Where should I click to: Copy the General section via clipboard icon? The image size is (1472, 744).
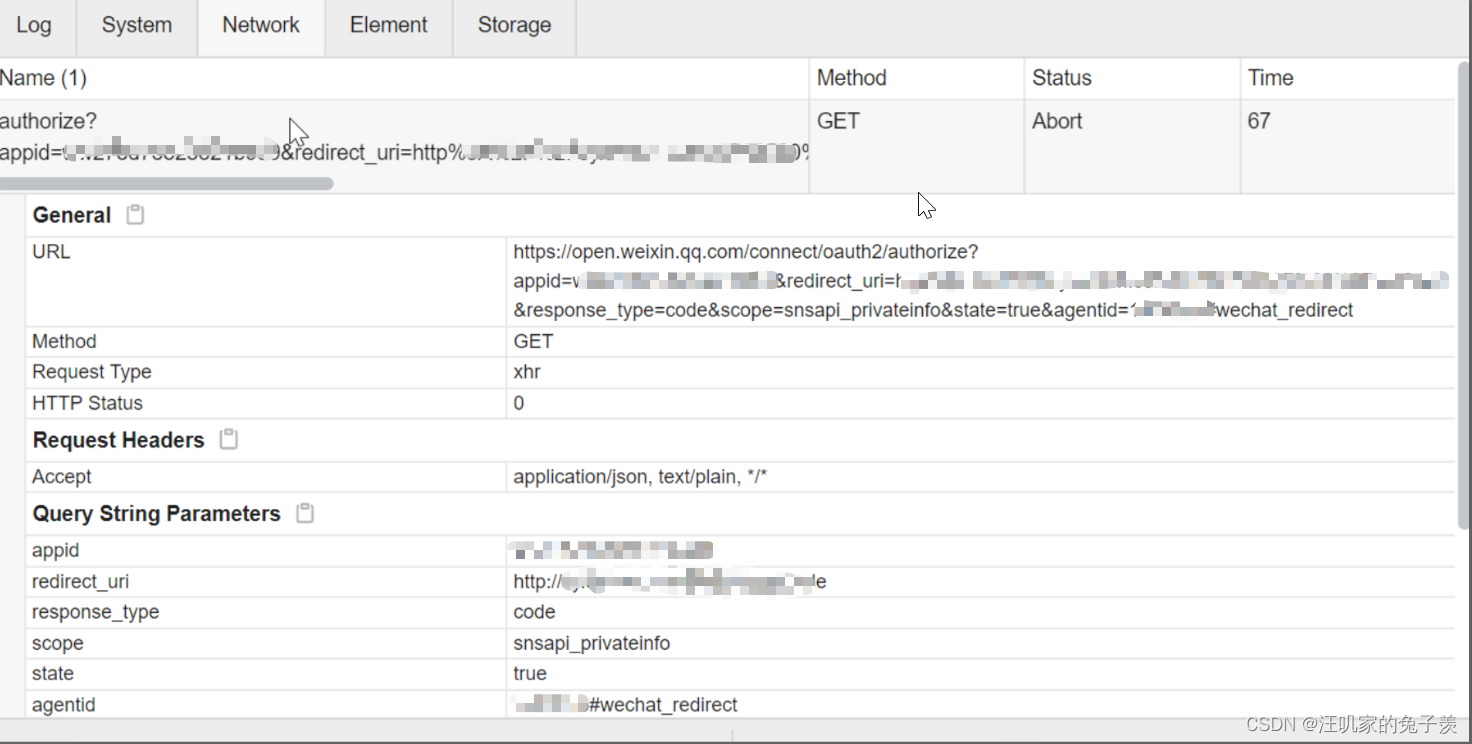click(135, 215)
